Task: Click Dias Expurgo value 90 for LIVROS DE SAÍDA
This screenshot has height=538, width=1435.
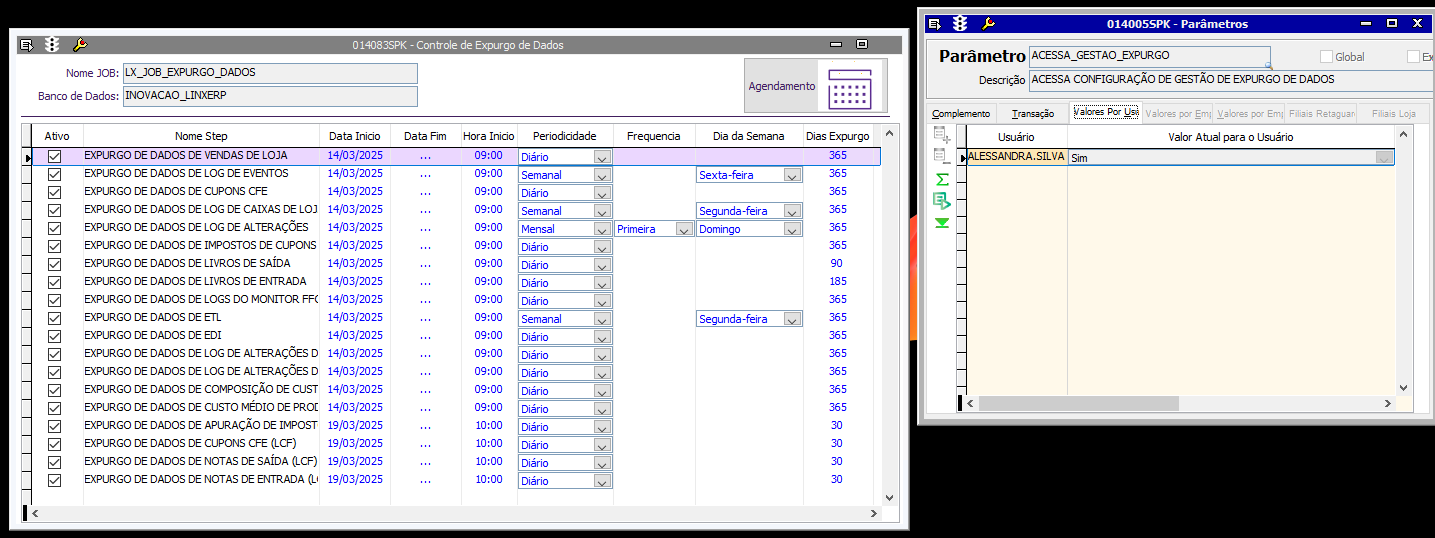Action: pos(838,264)
